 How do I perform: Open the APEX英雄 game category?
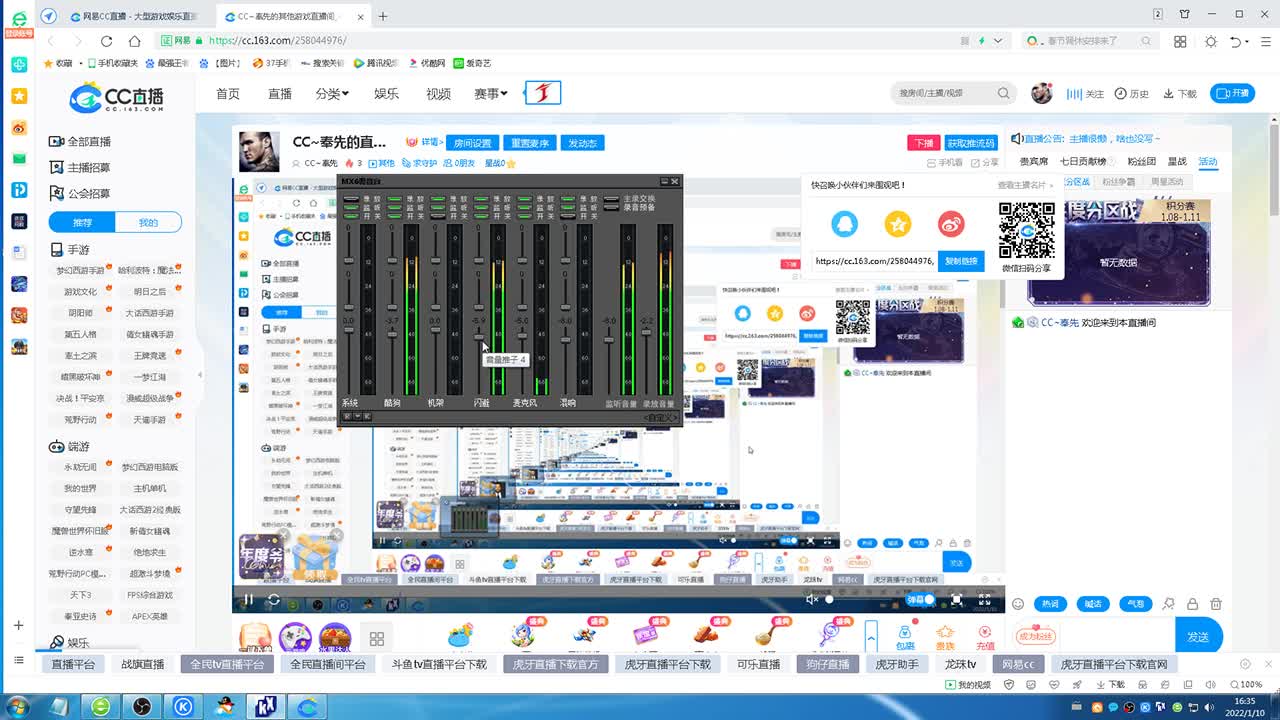(x=150, y=616)
